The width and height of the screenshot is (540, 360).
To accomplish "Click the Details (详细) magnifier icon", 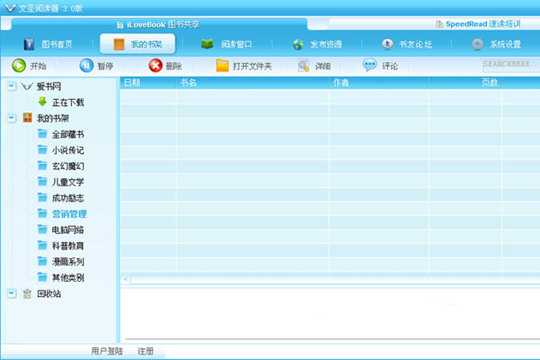I will pyautogui.click(x=303, y=65).
